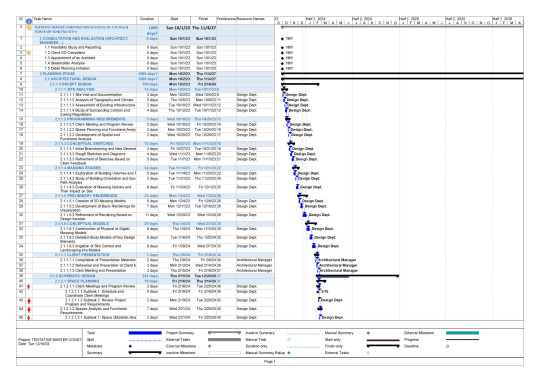Click the blue info indicator column icon
Viewport: 540px width, 382px height.
(29, 21)
